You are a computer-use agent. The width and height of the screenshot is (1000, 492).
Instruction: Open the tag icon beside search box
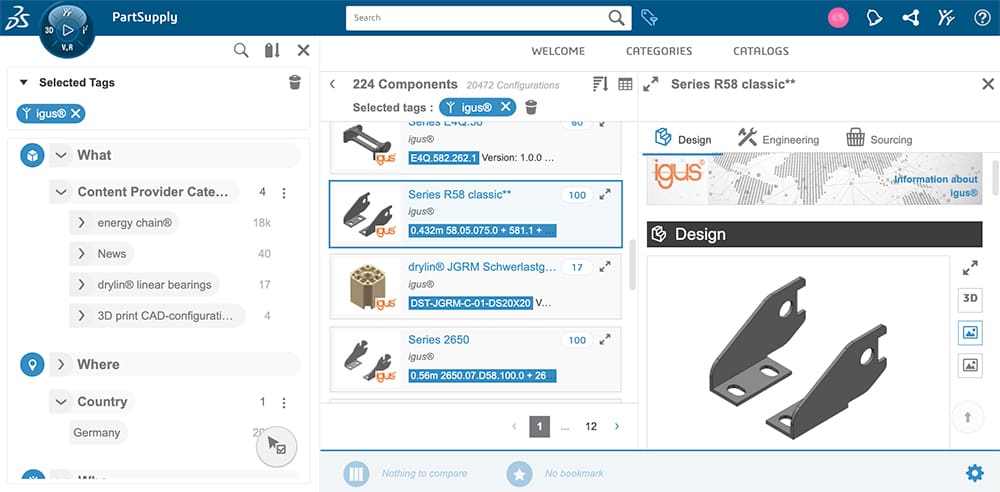pyautogui.click(x=649, y=18)
